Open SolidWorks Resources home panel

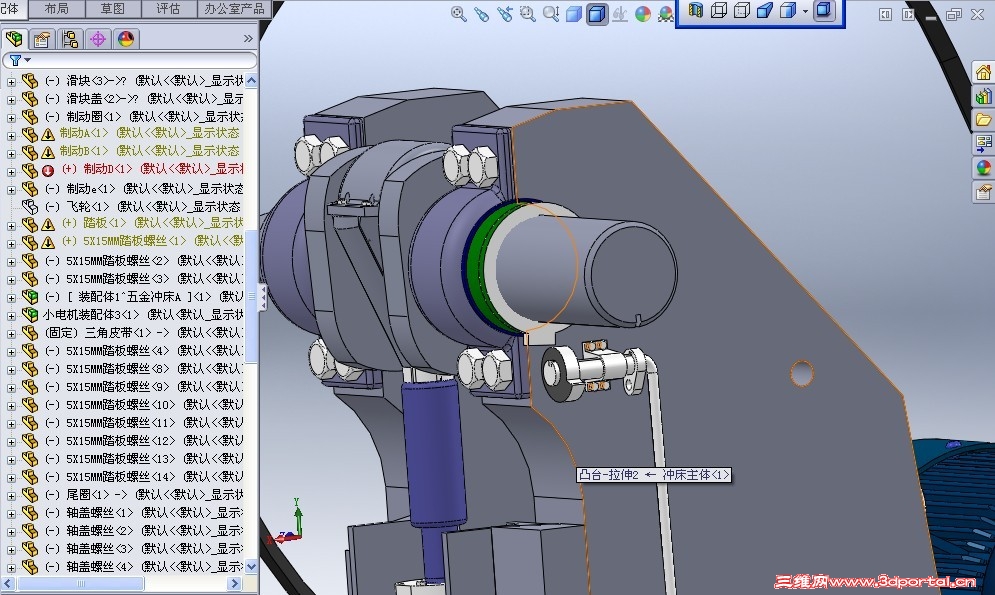(x=987, y=70)
